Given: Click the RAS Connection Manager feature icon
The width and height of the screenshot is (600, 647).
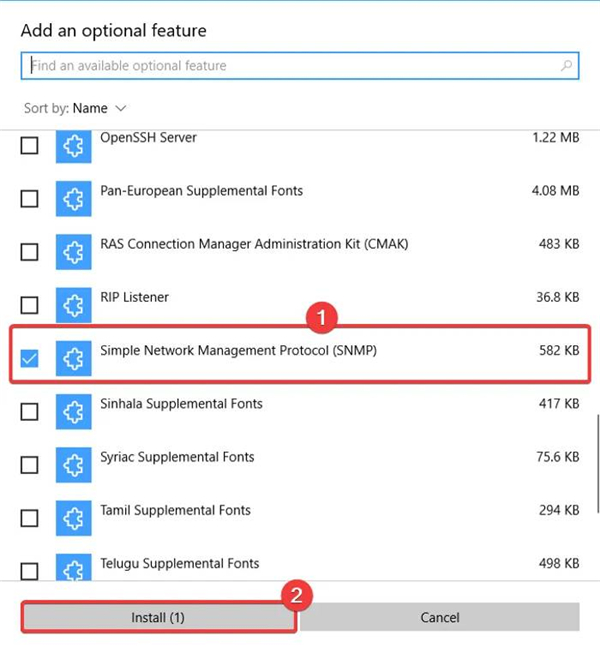Looking at the screenshot, I should pyautogui.click(x=73, y=252).
